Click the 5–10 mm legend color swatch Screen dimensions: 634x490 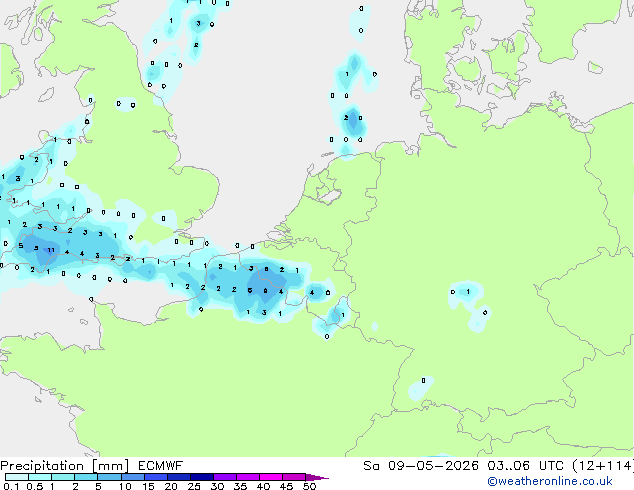click(x=109, y=477)
